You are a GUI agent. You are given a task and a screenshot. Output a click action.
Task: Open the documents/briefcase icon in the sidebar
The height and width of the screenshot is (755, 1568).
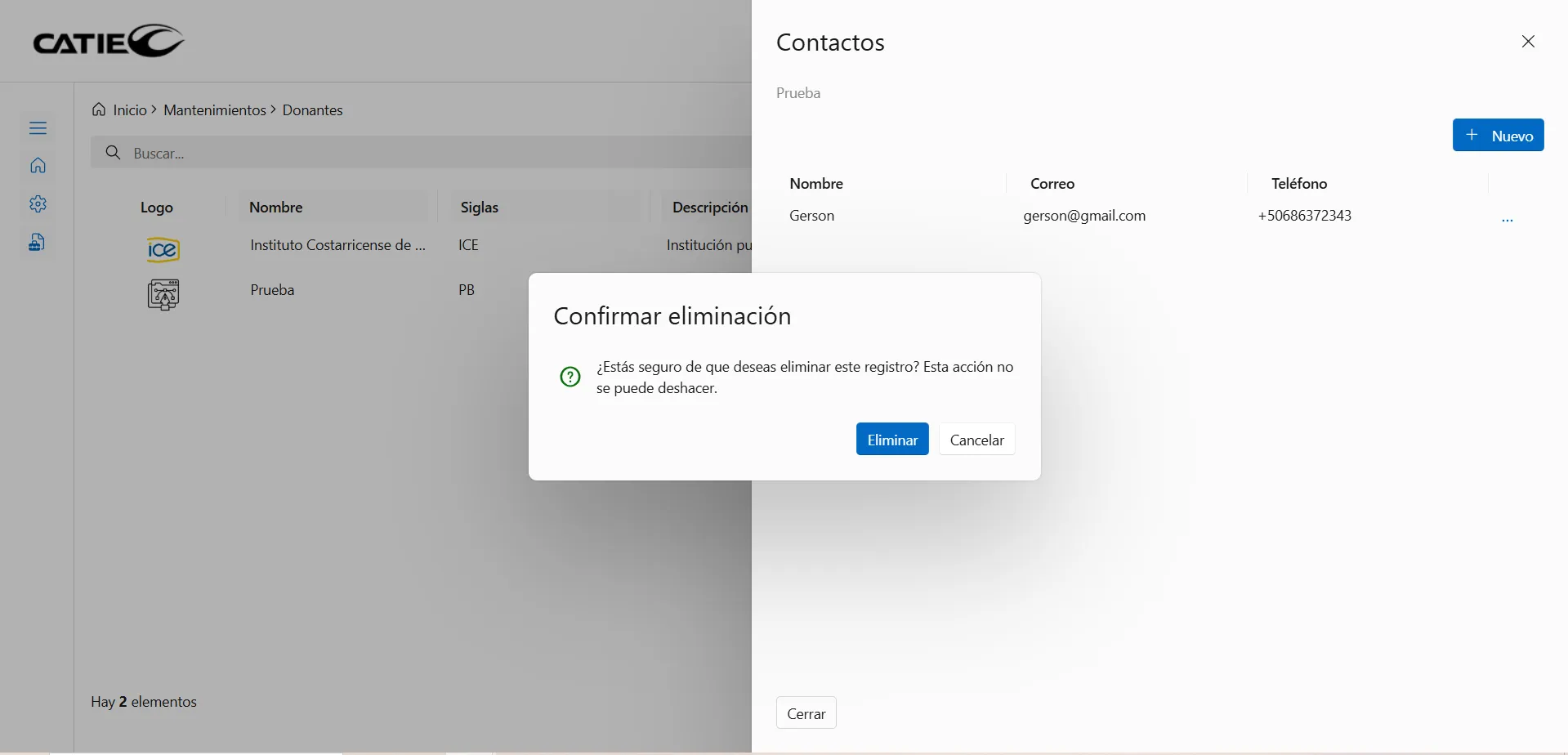click(38, 242)
